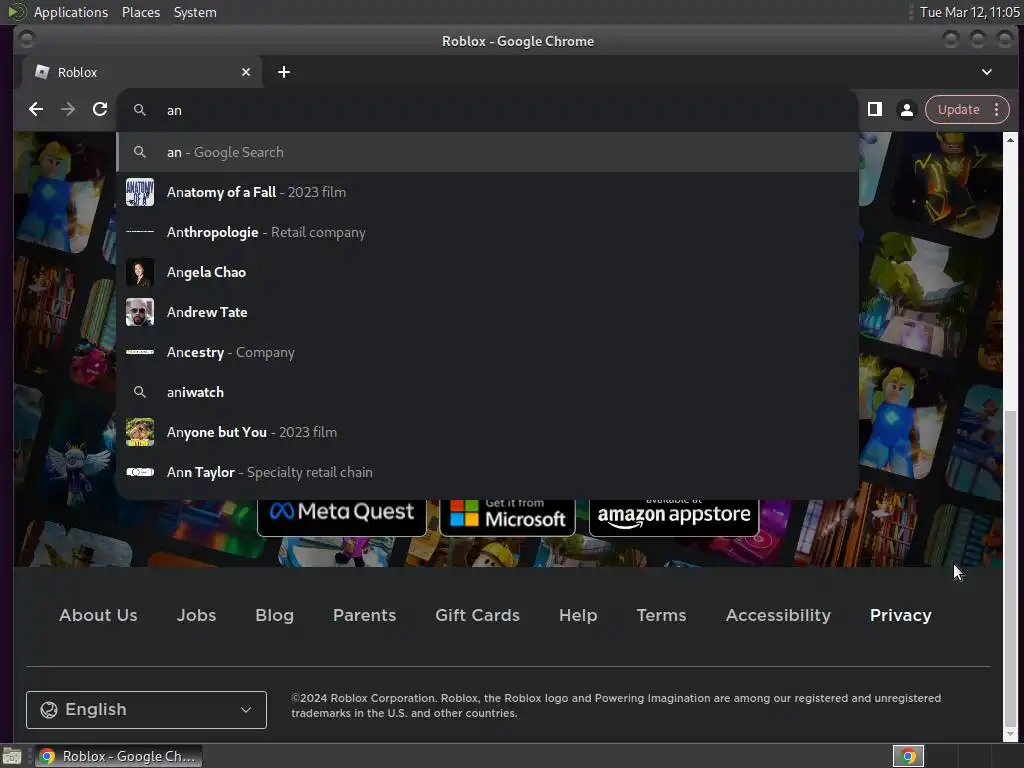Viewport: 1024px width, 768px height.
Task: Open the Privacy footer link
Action: pyautogui.click(x=901, y=615)
